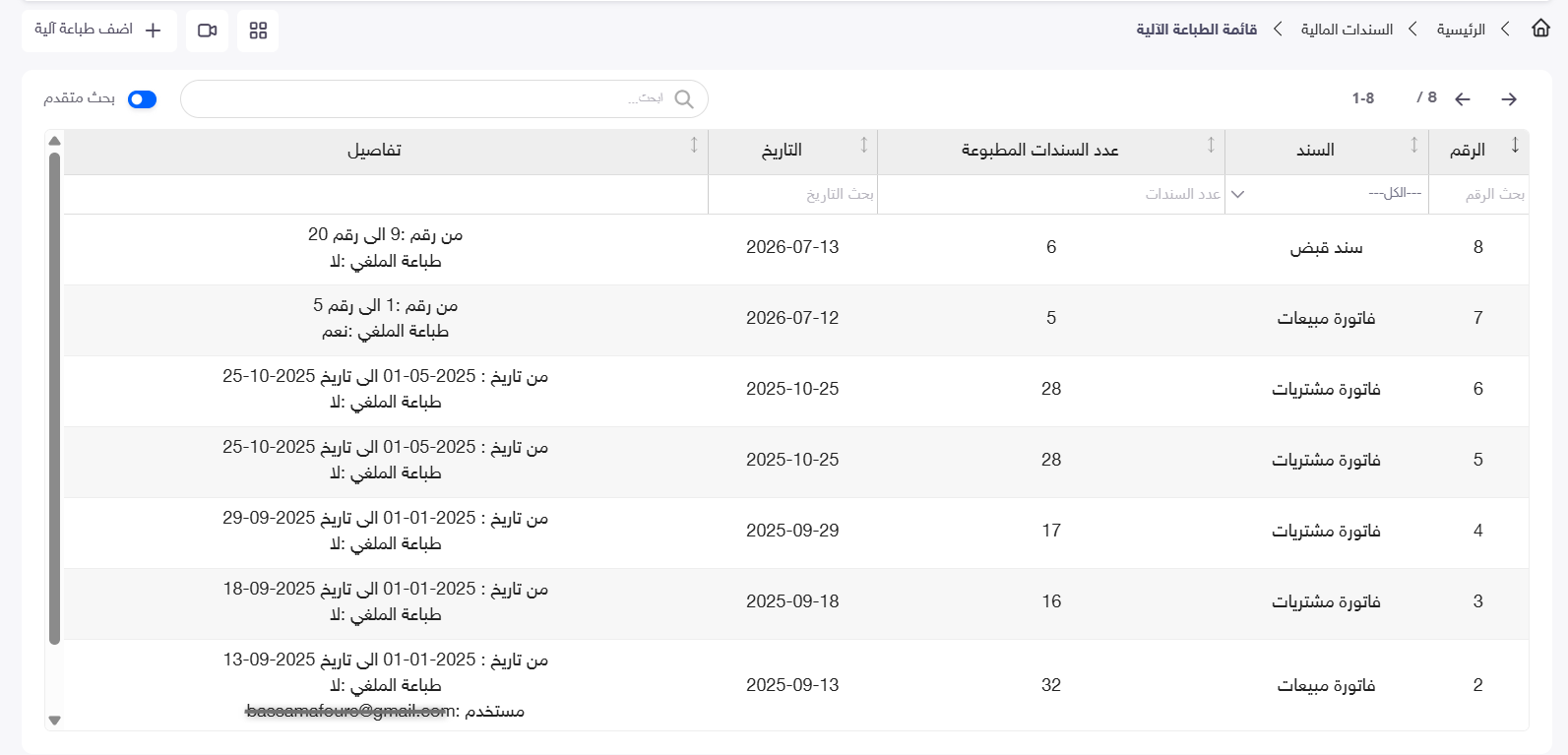This screenshot has width=1568, height=755.
Task: Go to next page arrow
Action: pyautogui.click(x=1509, y=99)
